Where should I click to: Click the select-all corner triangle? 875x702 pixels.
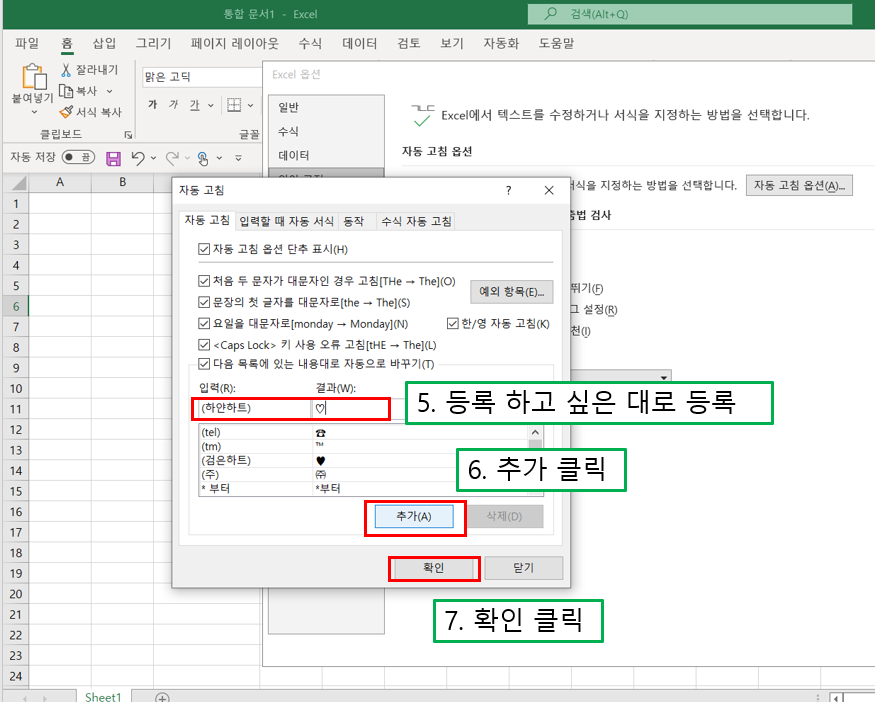tap(19, 183)
